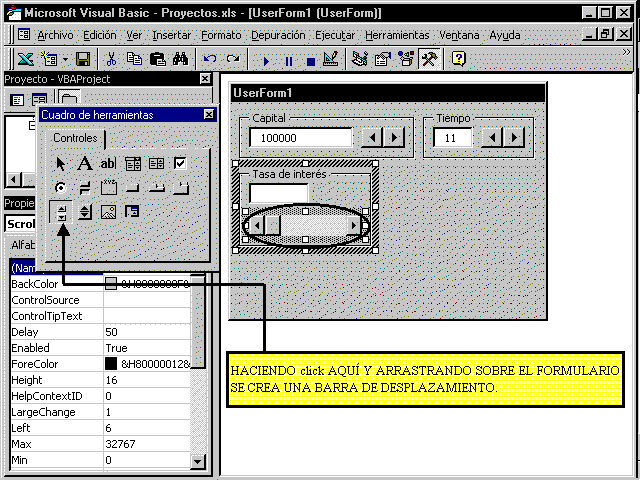Open the Ver menu
This screenshot has height=480, width=640.
134,36
